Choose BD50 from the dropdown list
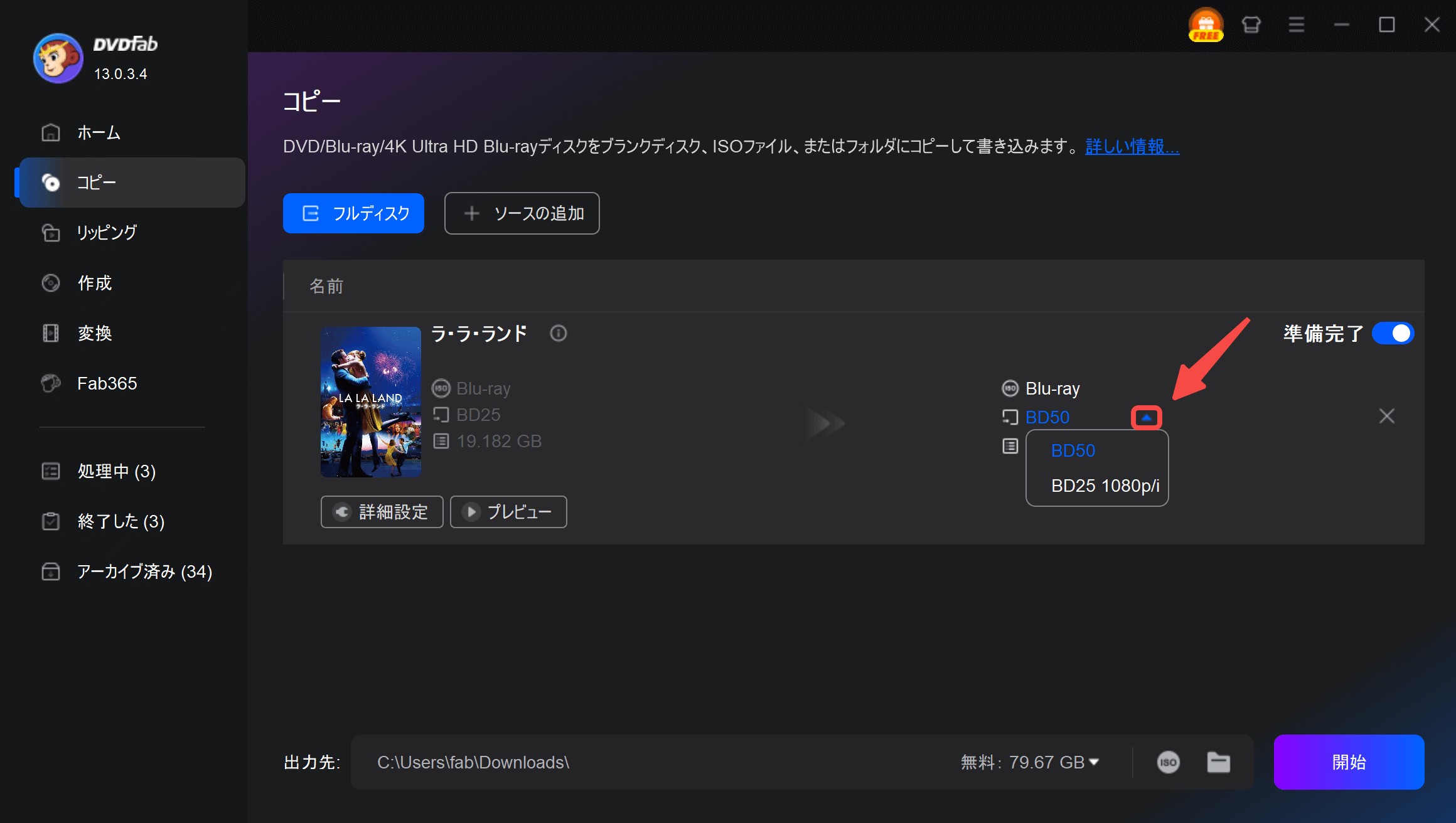The height and width of the screenshot is (823, 1456). click(x=1073, y=450)
